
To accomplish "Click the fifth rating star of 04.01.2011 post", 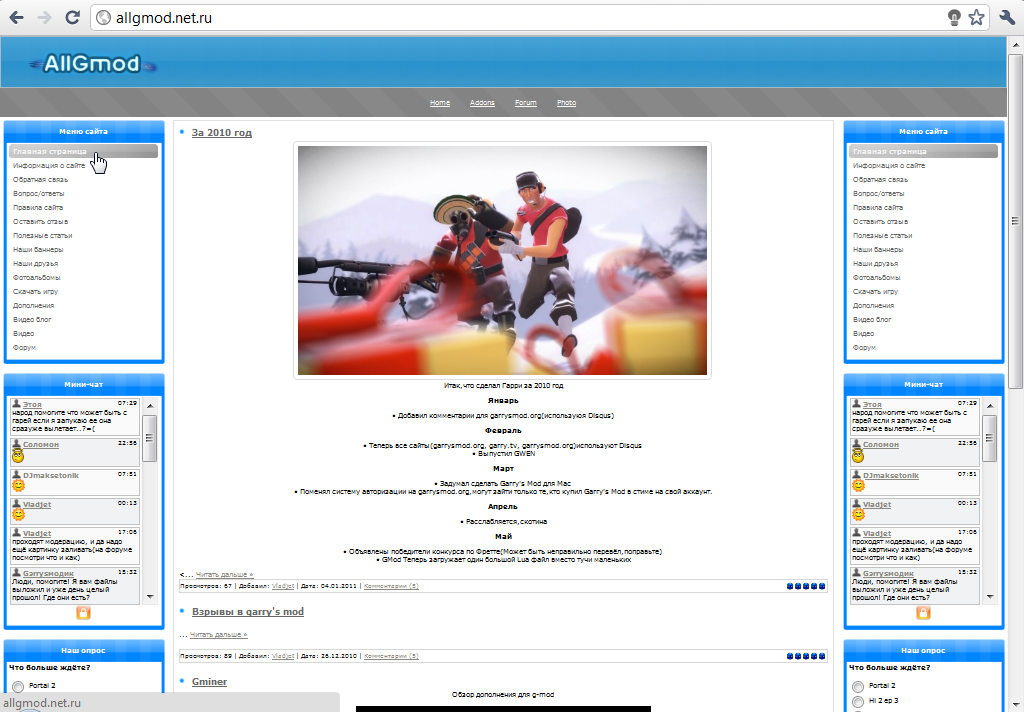I will coord(822,586).
